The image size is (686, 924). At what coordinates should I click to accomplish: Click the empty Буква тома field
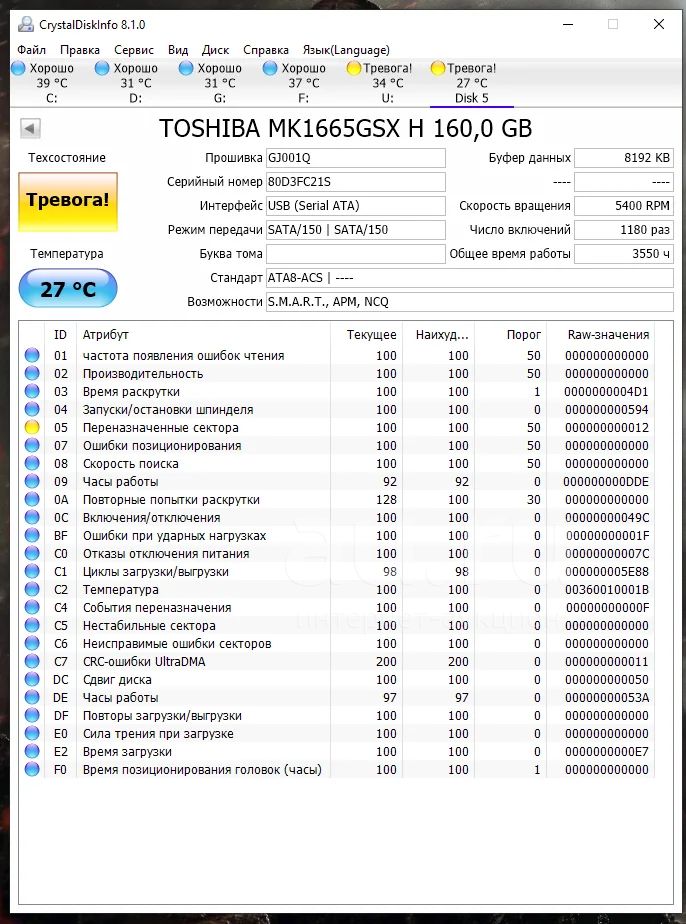coord(355,254)
